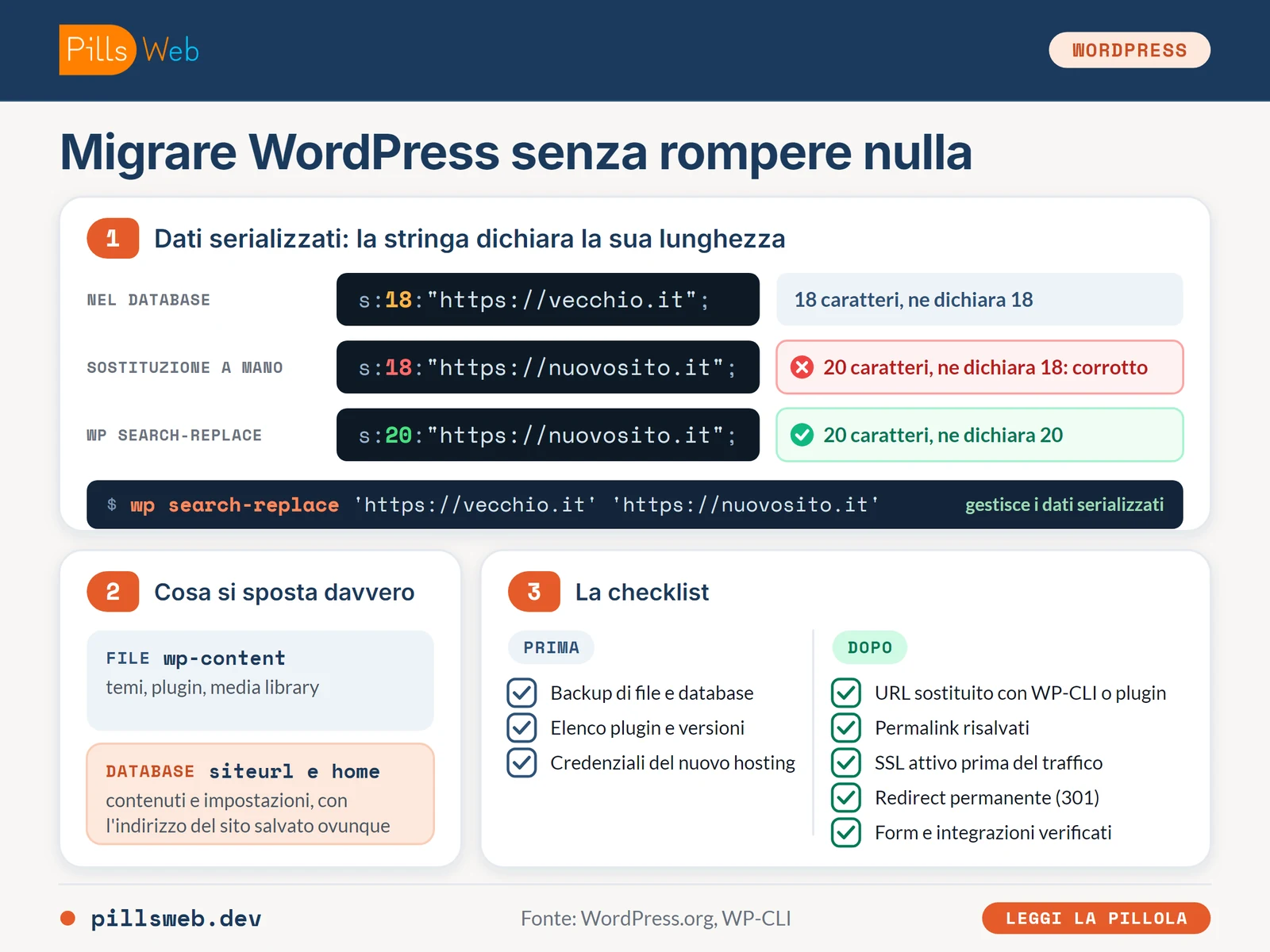Click the orange dot beside pillsweb.dev
Viewport: 1270px width, 952px height.
pyautogui.click(x=67, y=918)
